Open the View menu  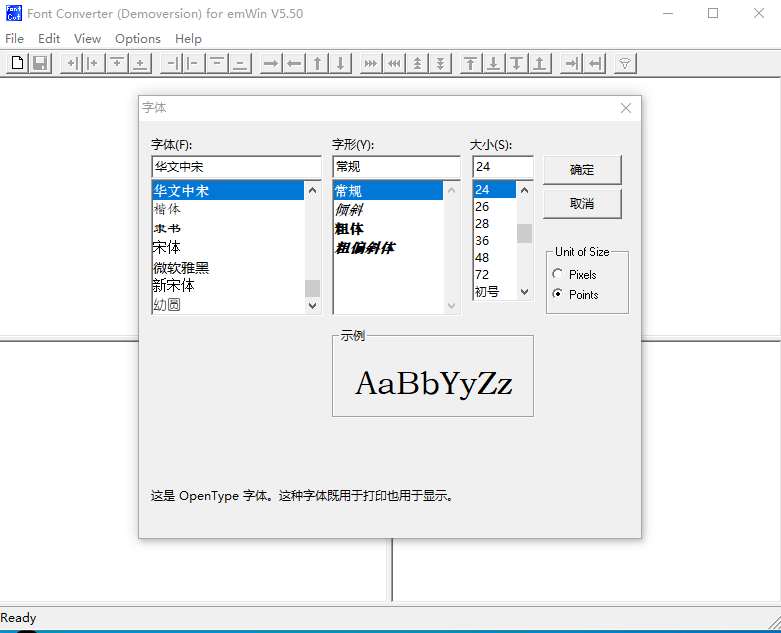click(87, 38)
